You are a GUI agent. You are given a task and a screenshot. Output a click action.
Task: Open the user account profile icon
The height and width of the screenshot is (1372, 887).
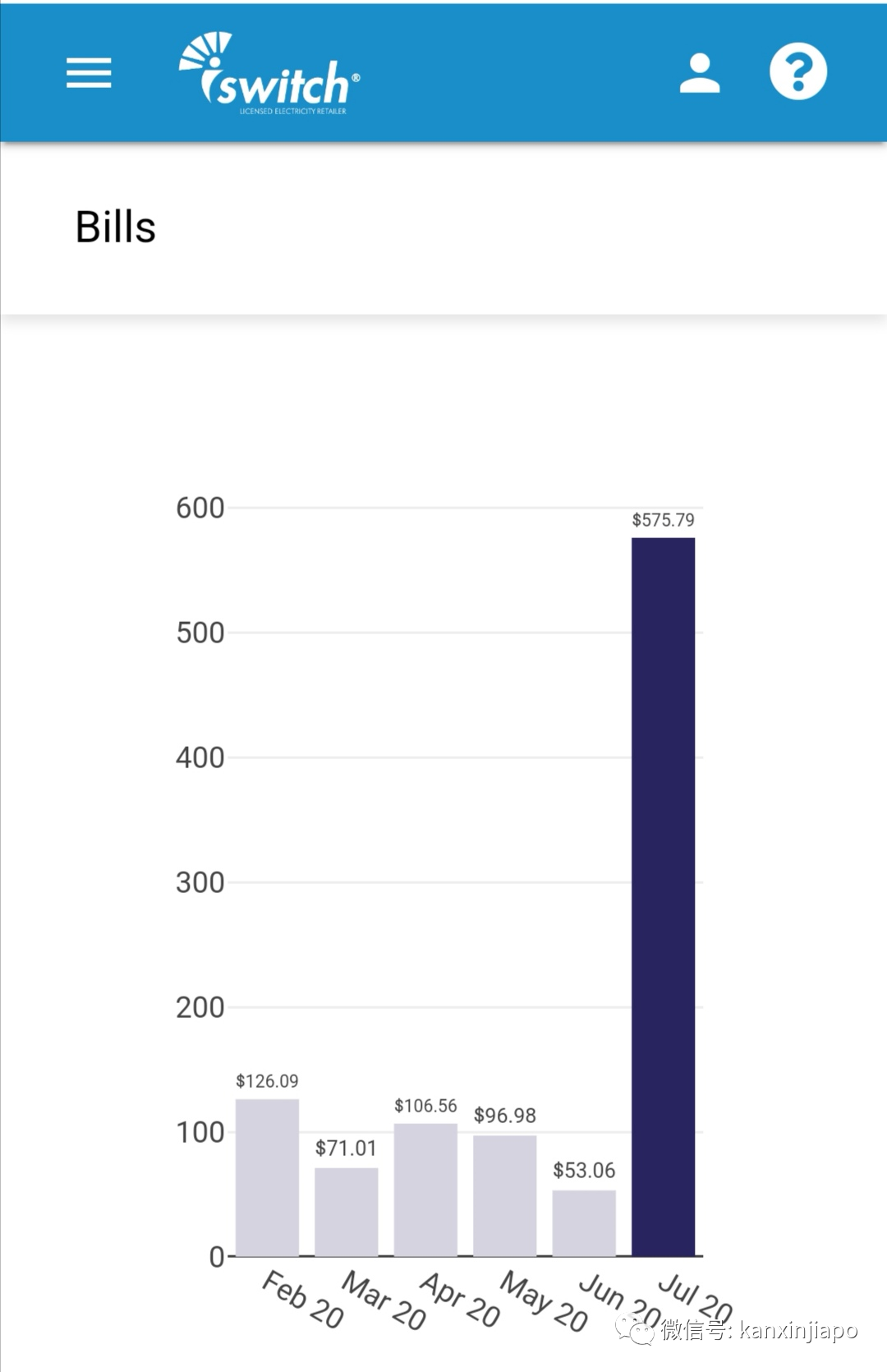click(x=700, y=73)
